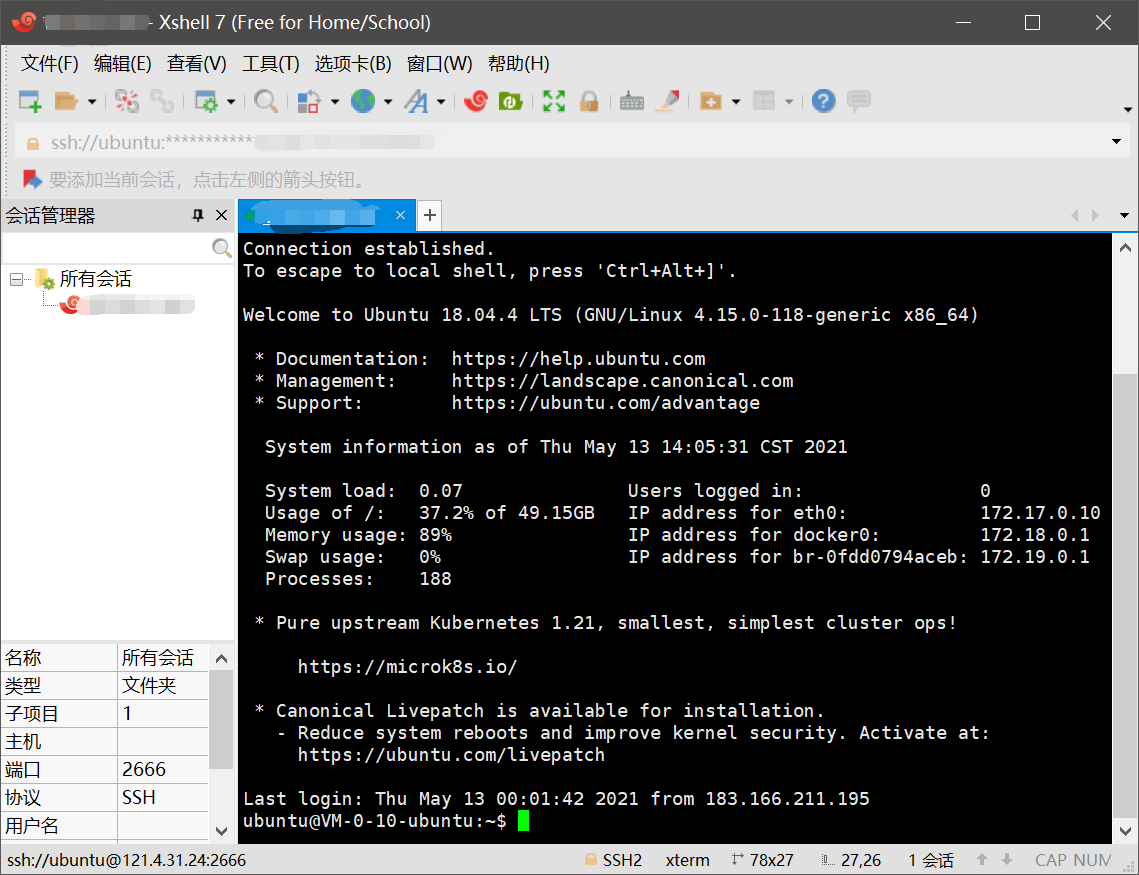
Task: Click the highlight pen toolbar icon
Action: point(668,101)
